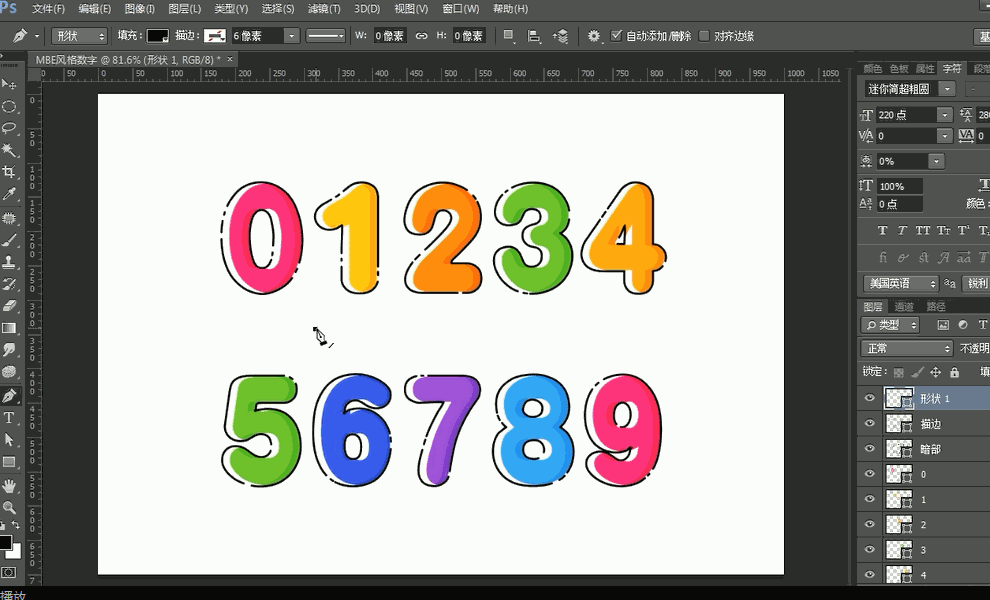Select the Zoom tool
Screen dimensions: 990x600
coord(9,508)
